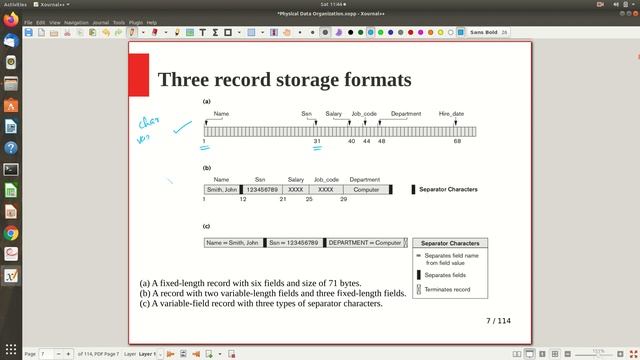Open the pen options dropdown arrow
The image size is (640, 360).
pyautogui.click(x=143, y=33)
